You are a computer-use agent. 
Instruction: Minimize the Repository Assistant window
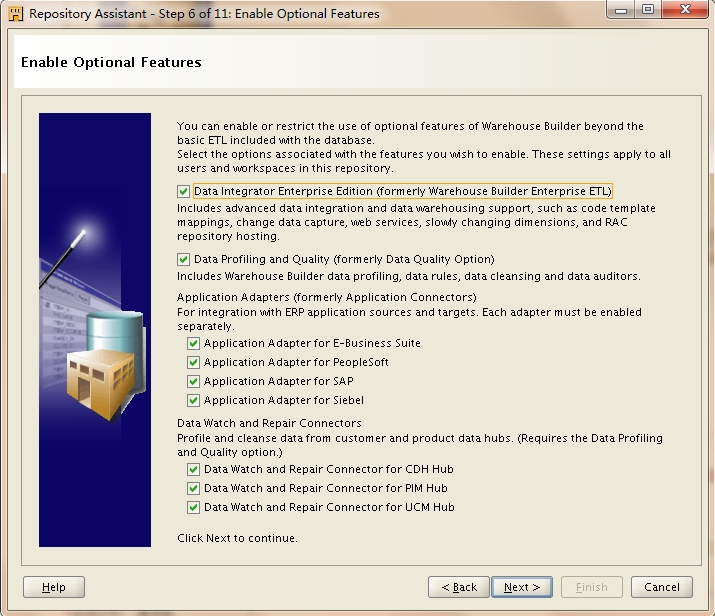point(621,10)
